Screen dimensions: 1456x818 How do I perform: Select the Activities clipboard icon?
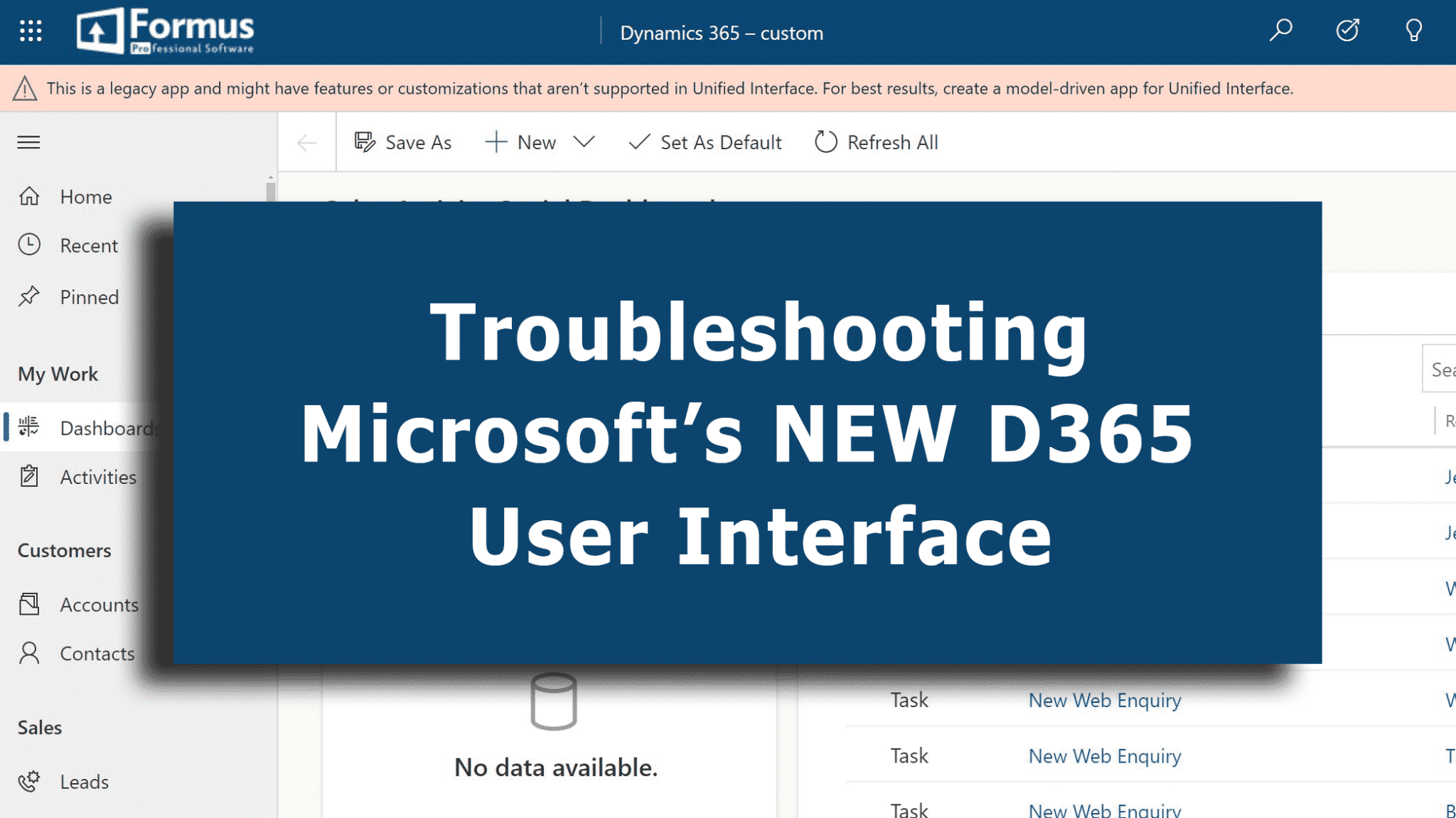[29, 477]
